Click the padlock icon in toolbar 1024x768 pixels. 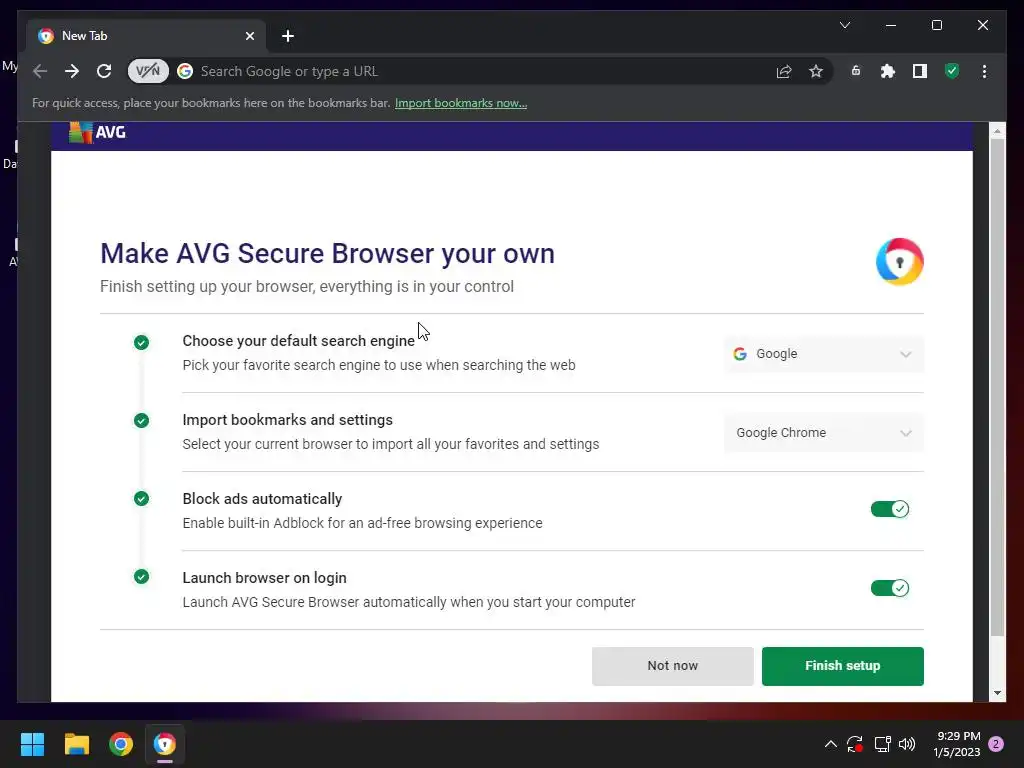pyautogui.click(x=856, y=71)
